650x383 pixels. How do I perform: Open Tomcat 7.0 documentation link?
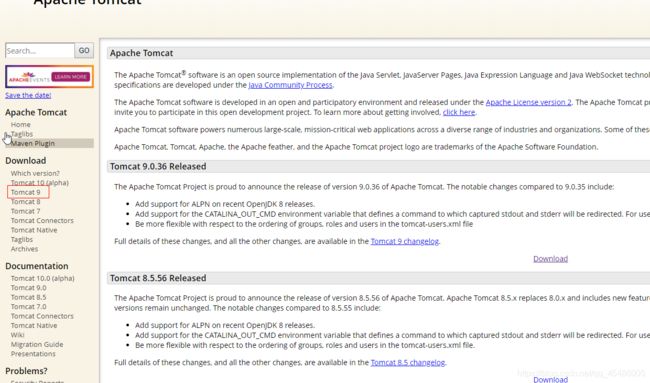pos(29,307)
